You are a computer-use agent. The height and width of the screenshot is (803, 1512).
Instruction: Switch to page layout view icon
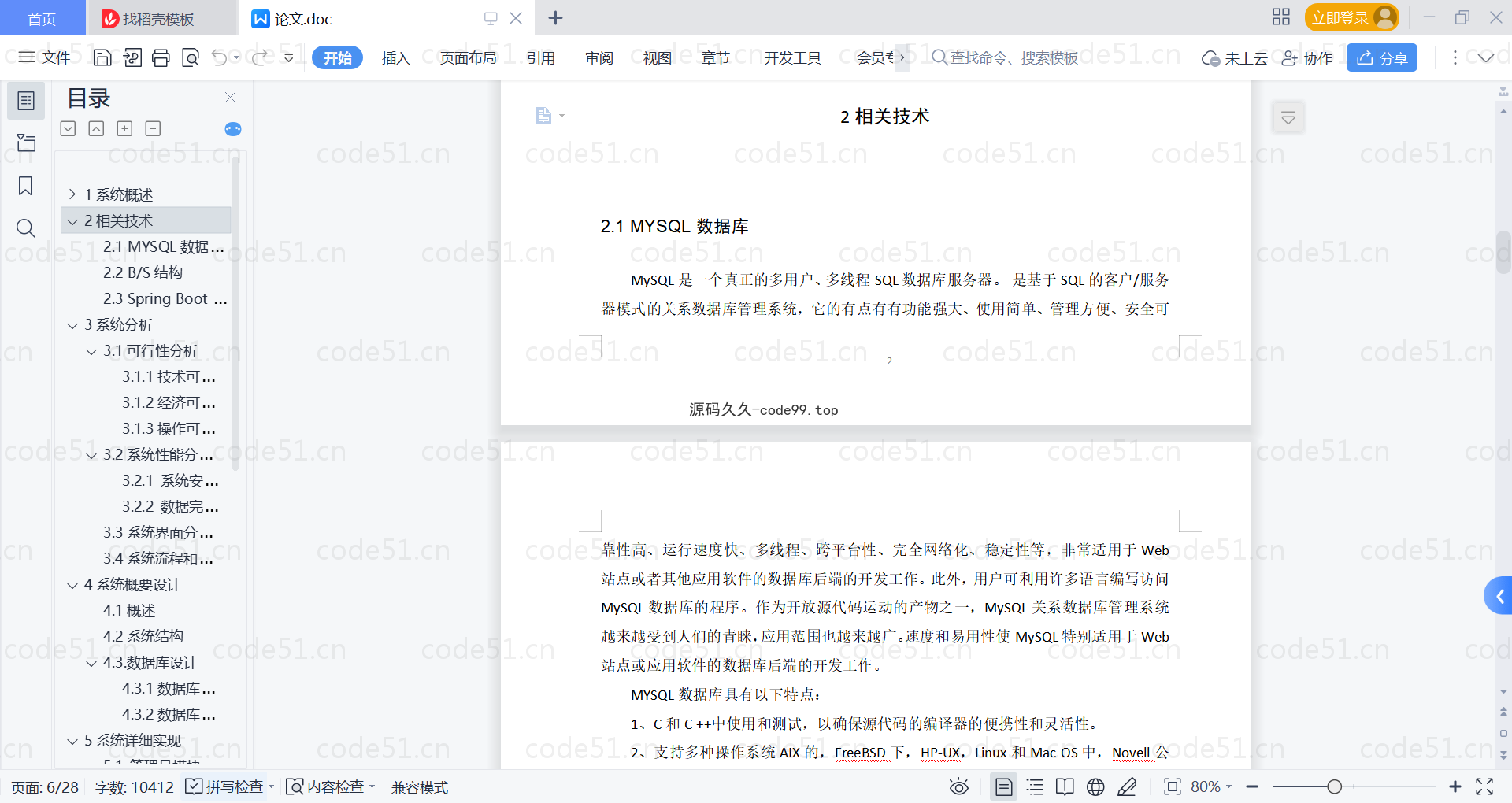click(1004, 786)
